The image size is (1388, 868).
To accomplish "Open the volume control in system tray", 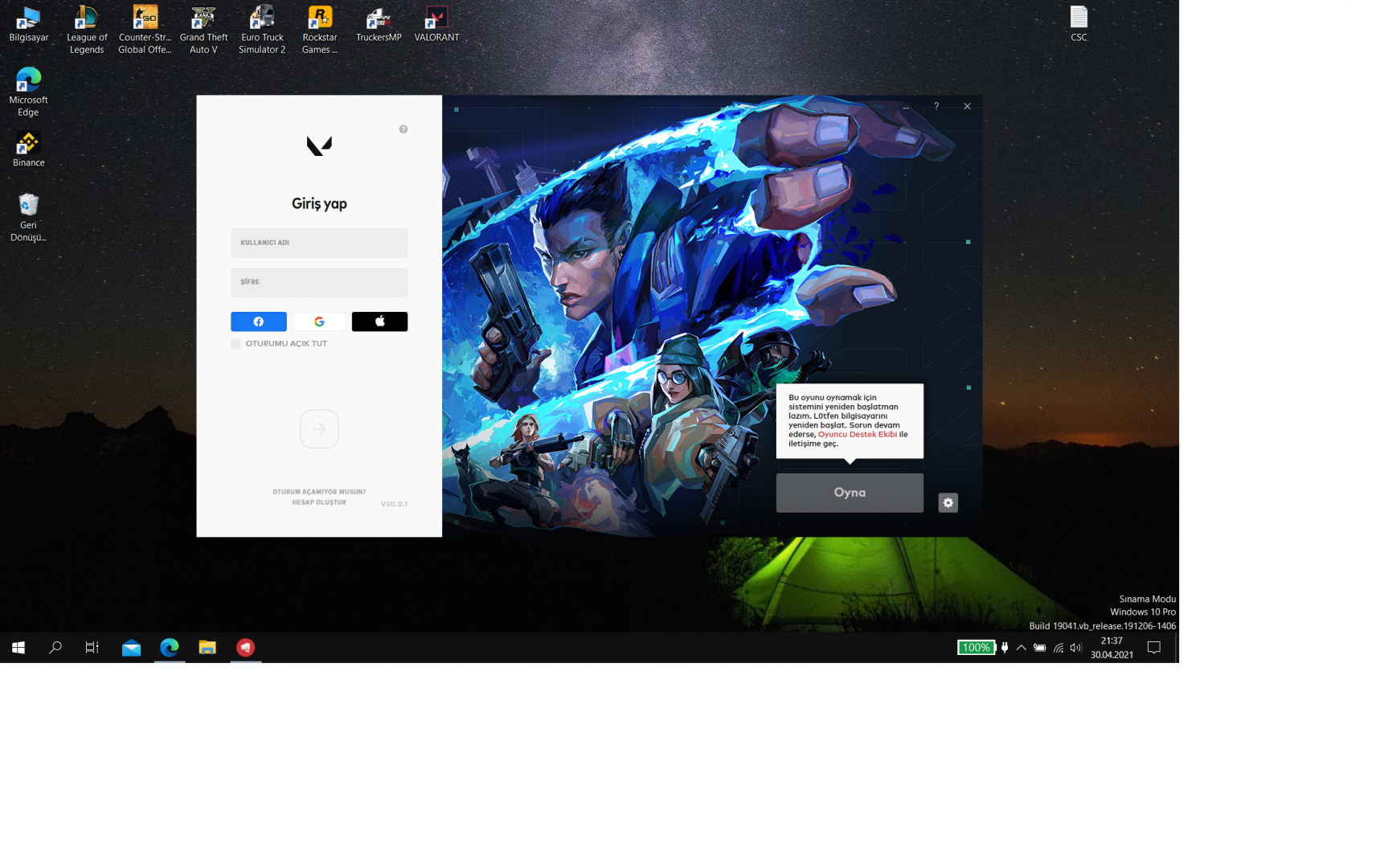I will pyautogui.click(x=1075, y=648).
